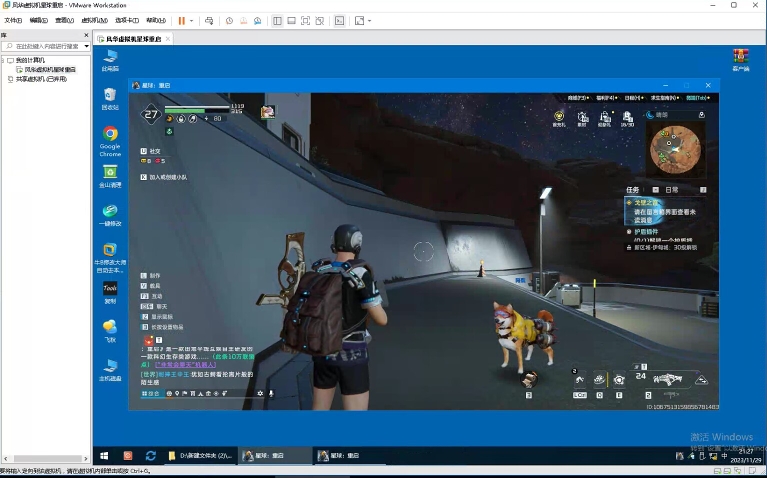Close the virtual machine tab
The width and height of the screenshot is (767, 478).
click(168, 39)
